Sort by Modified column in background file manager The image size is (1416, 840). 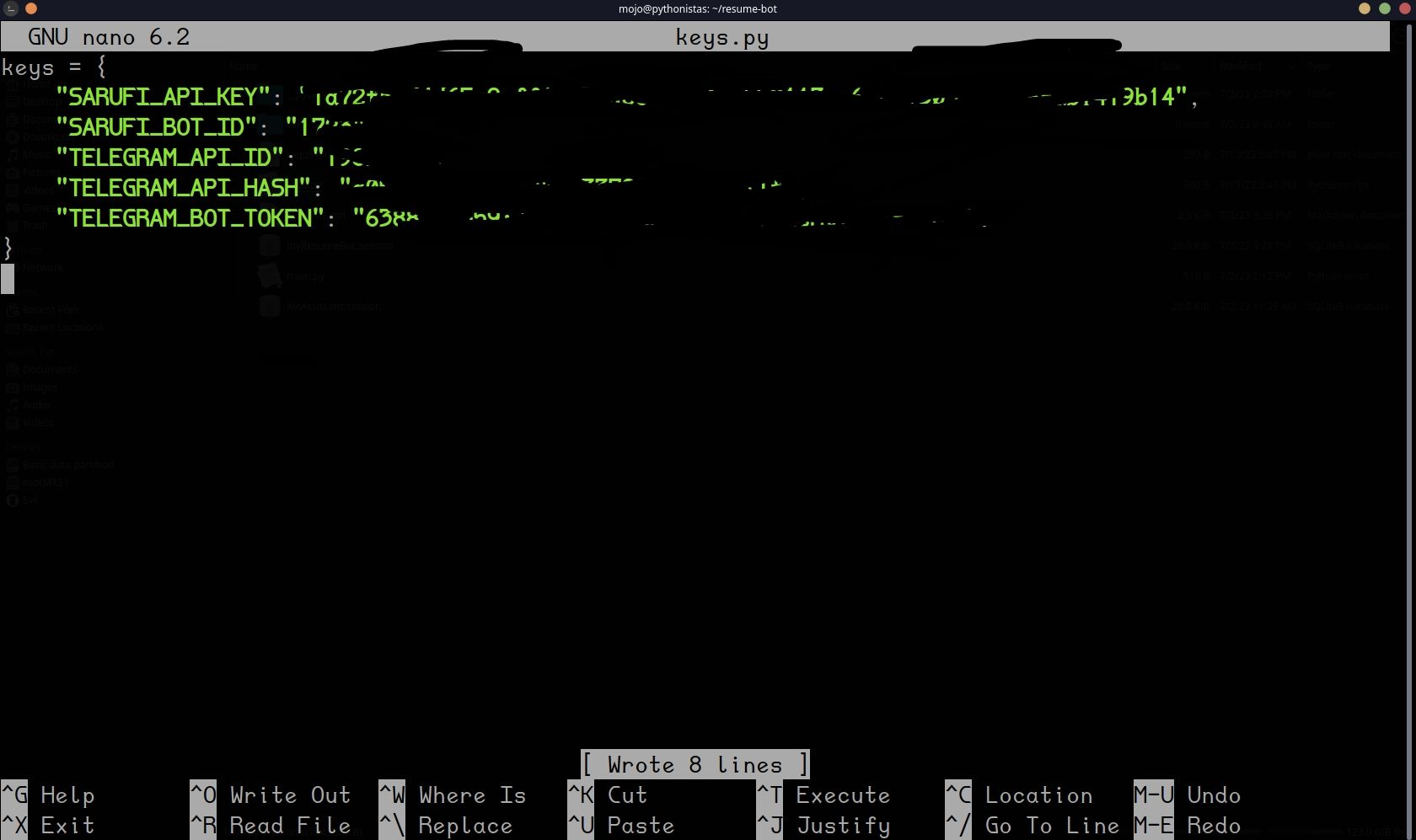tap(1241, 66)
